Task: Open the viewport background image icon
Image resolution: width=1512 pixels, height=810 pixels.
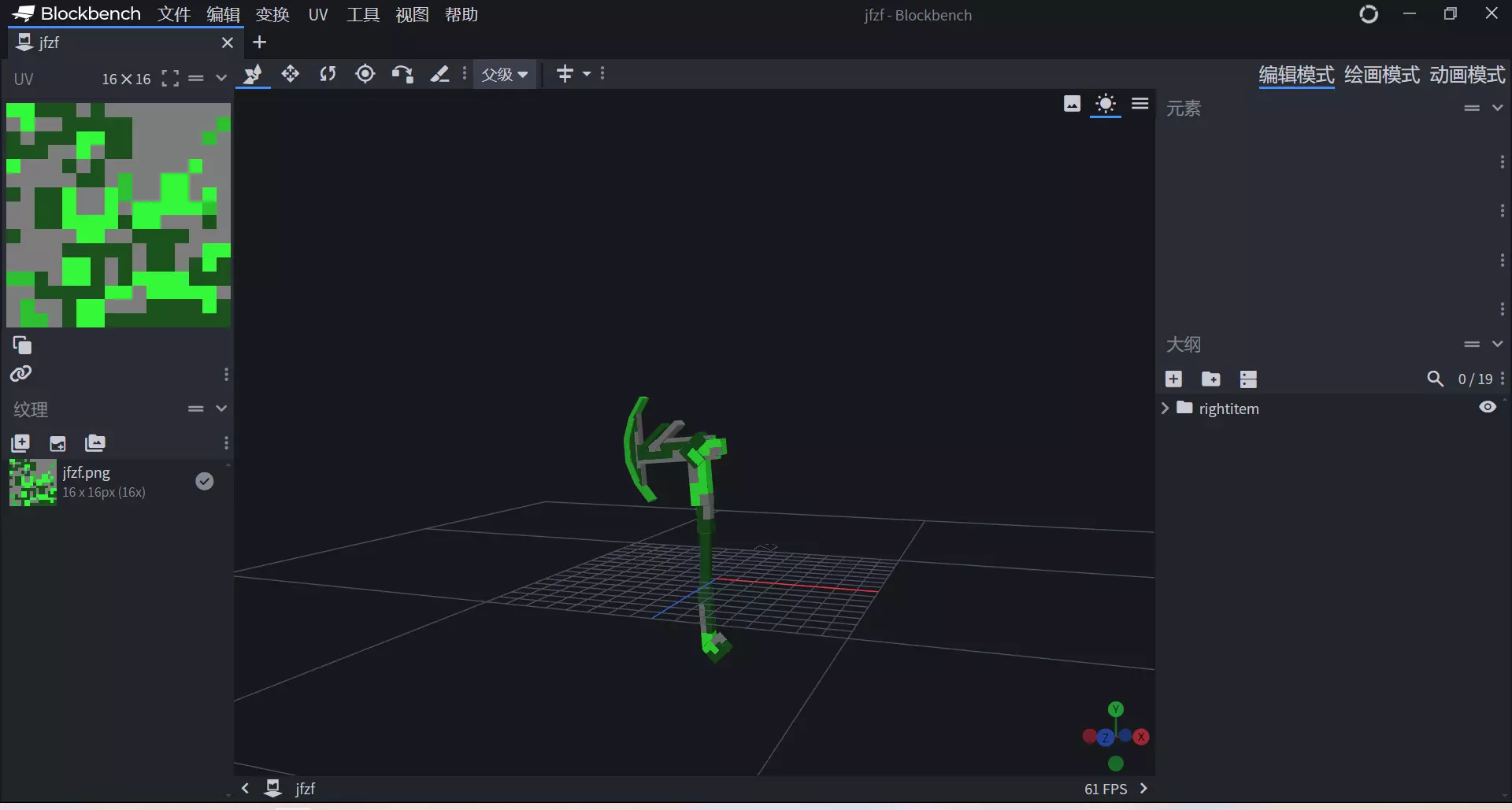Action: coord(1072,104)
